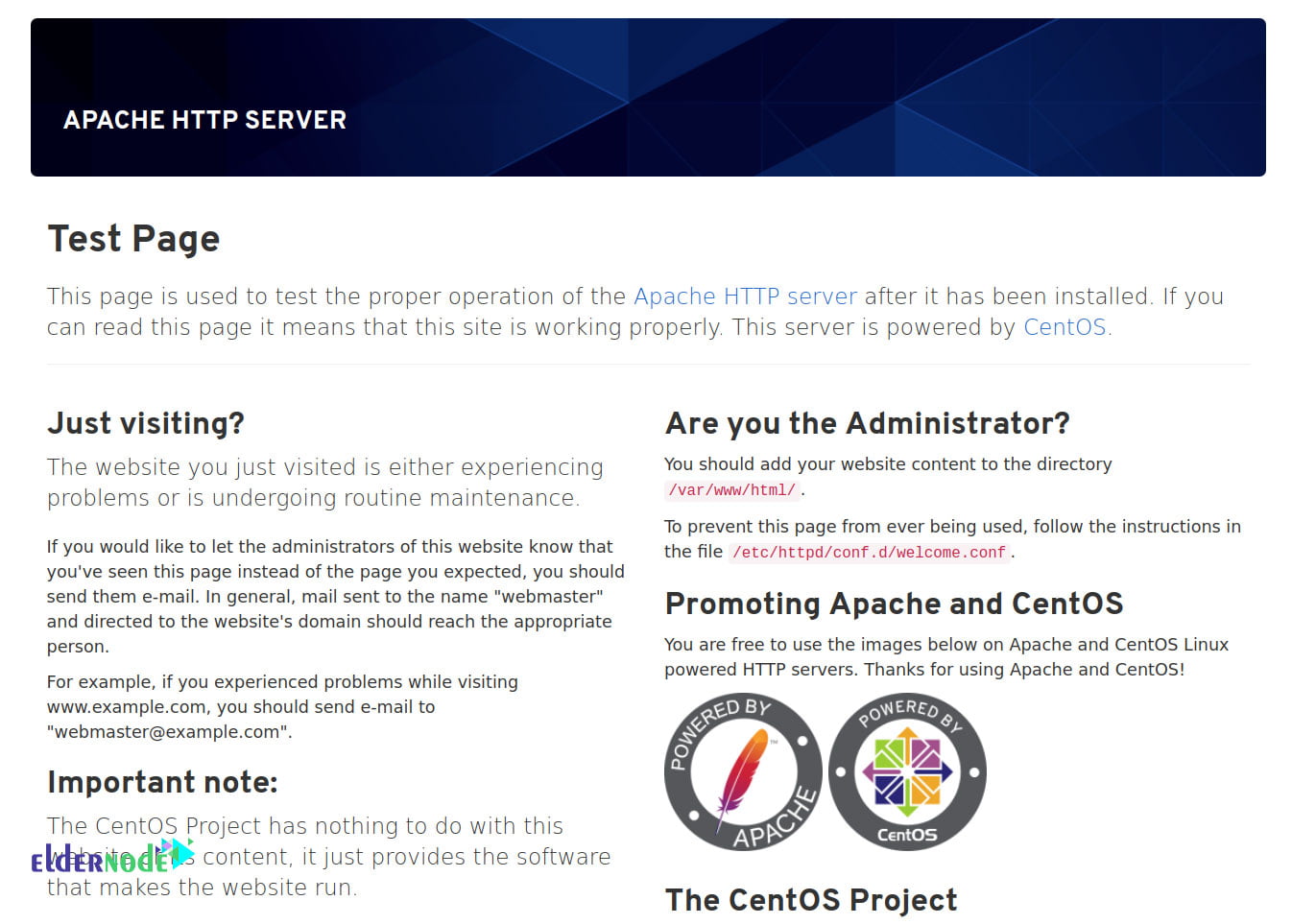Screen dimensions: 1292x924
Task: Click the Test Page heading
Action: [x=133, y=239]
